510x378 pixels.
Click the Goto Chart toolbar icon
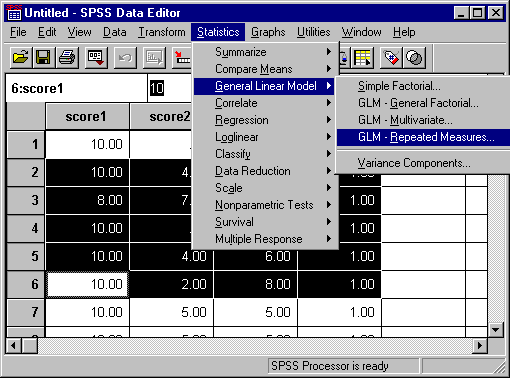click(x=154, y=58)
